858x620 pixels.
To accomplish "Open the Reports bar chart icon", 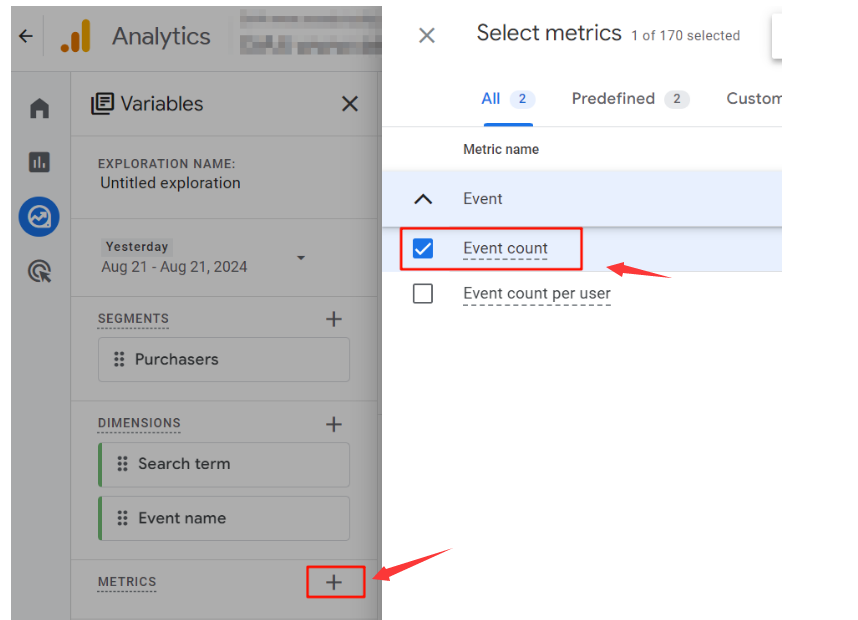I will tap(40, 162).
